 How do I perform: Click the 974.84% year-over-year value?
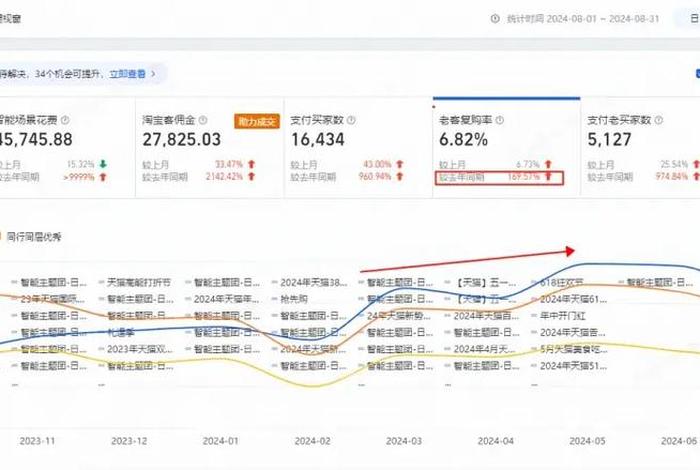671,177
